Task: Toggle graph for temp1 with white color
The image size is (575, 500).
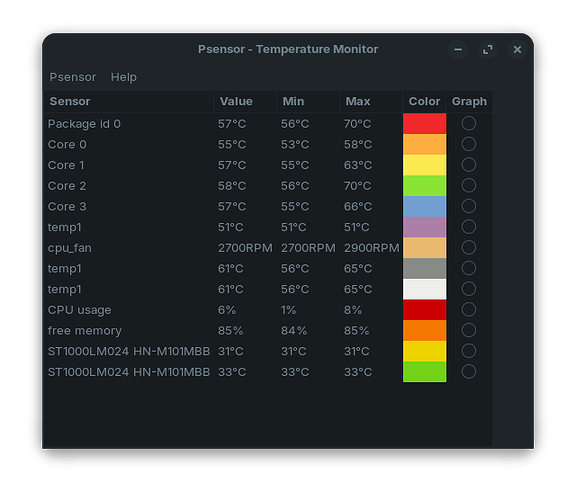Action: [469, 289]
